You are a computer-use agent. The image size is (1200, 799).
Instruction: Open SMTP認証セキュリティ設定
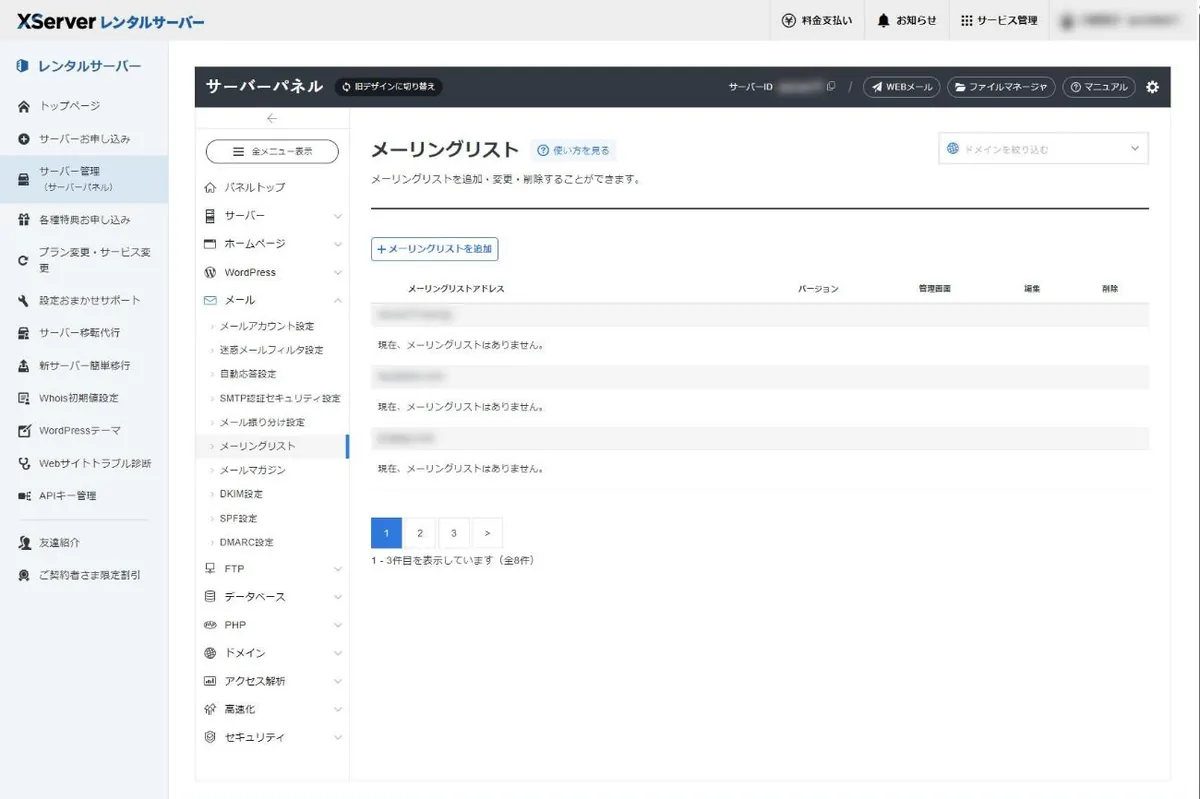pos(280,398)
